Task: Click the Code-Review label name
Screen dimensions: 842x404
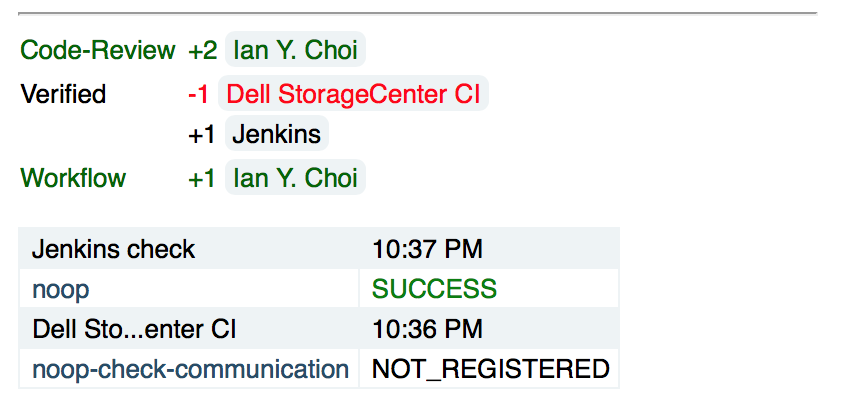Action: [x=98, y=49]
